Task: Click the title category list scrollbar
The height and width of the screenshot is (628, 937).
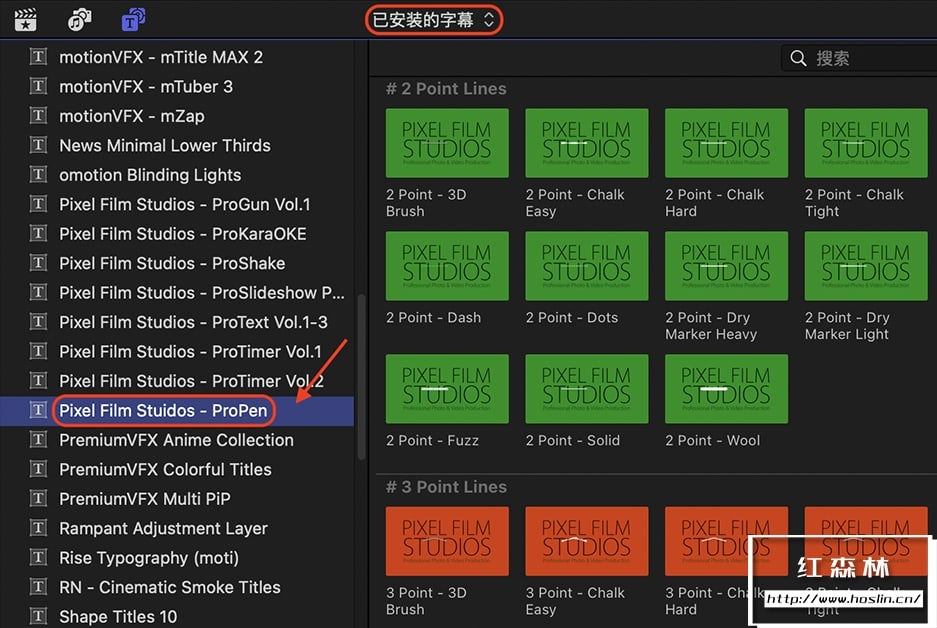Action: [361, 376]
